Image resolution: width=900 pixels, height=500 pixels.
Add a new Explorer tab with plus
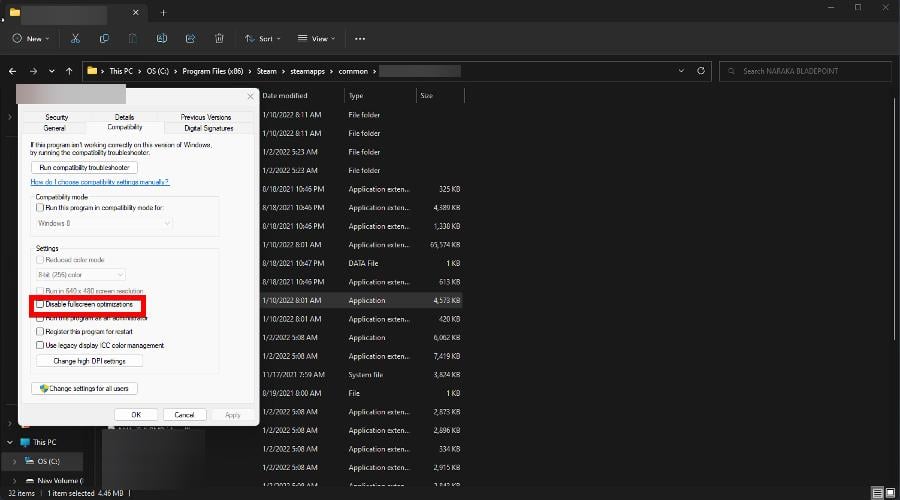[163, 13]
